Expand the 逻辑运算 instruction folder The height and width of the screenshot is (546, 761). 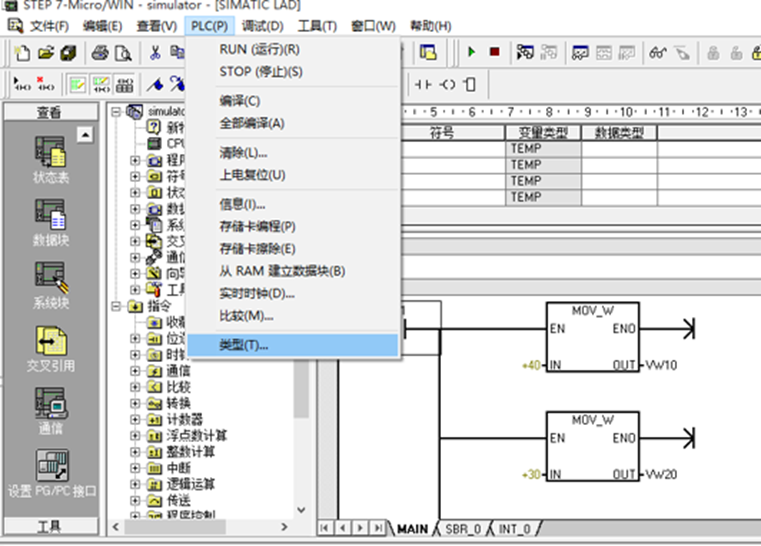135,484
